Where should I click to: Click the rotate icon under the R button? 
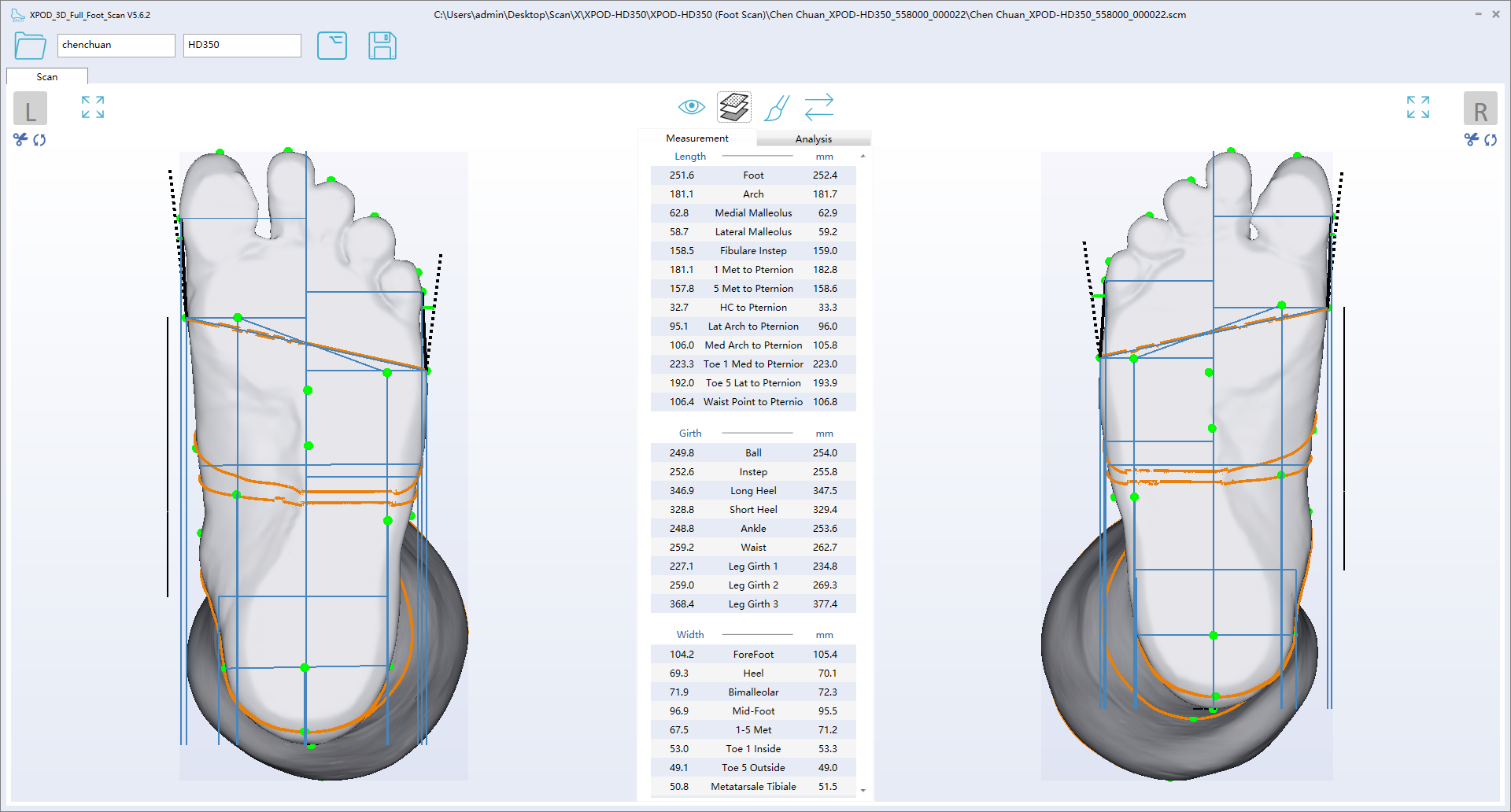(1491, 140)
